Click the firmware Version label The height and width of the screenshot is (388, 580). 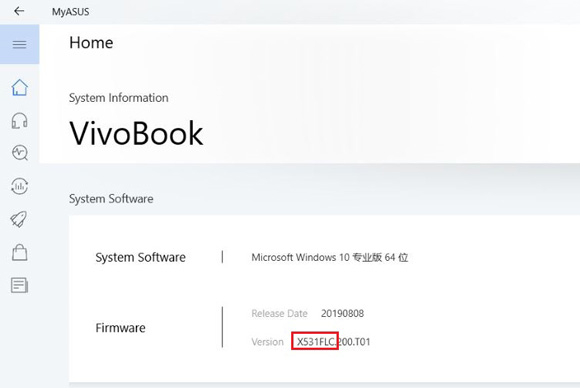(267, 342)
